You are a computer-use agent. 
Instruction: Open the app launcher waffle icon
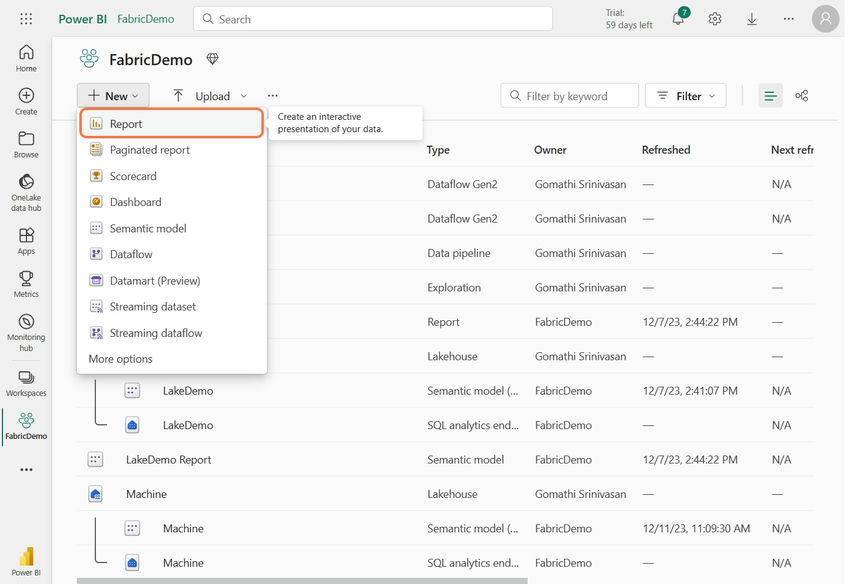[x=26, y=19]
